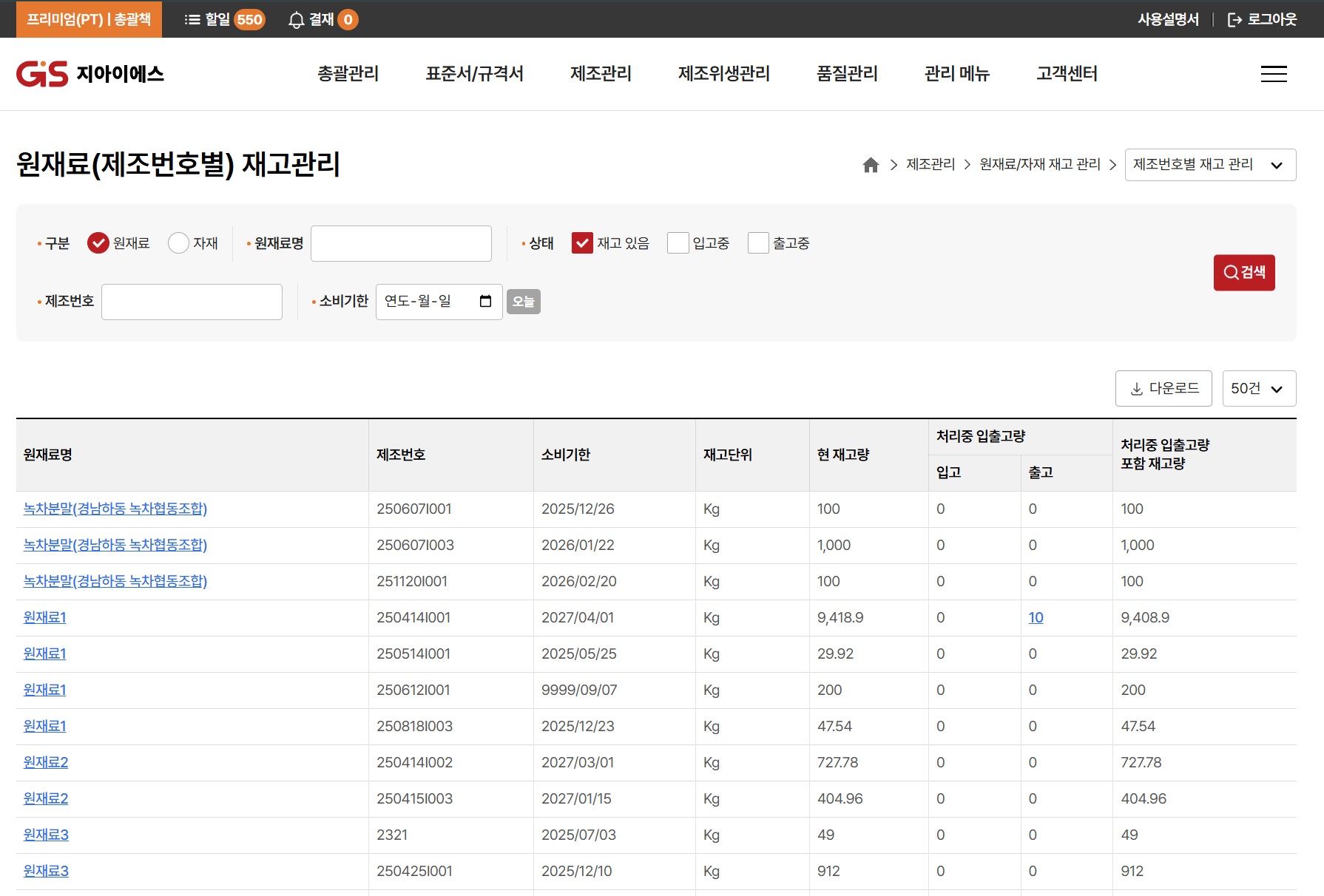
Task: Expand the 제조번호별 재고 관리 dropdown
Action: 1209,165
